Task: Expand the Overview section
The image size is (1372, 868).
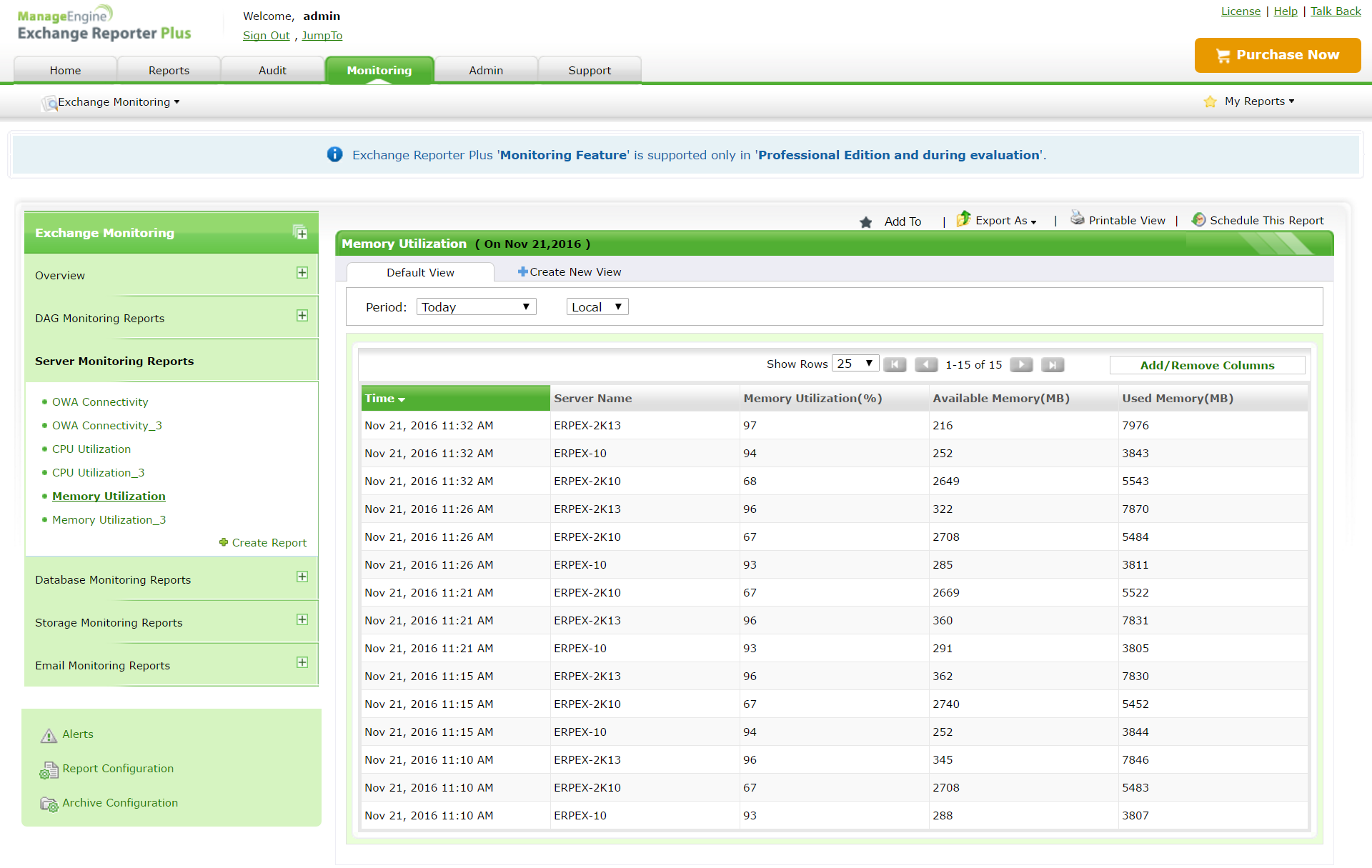Action: click(x=302, y=273)
